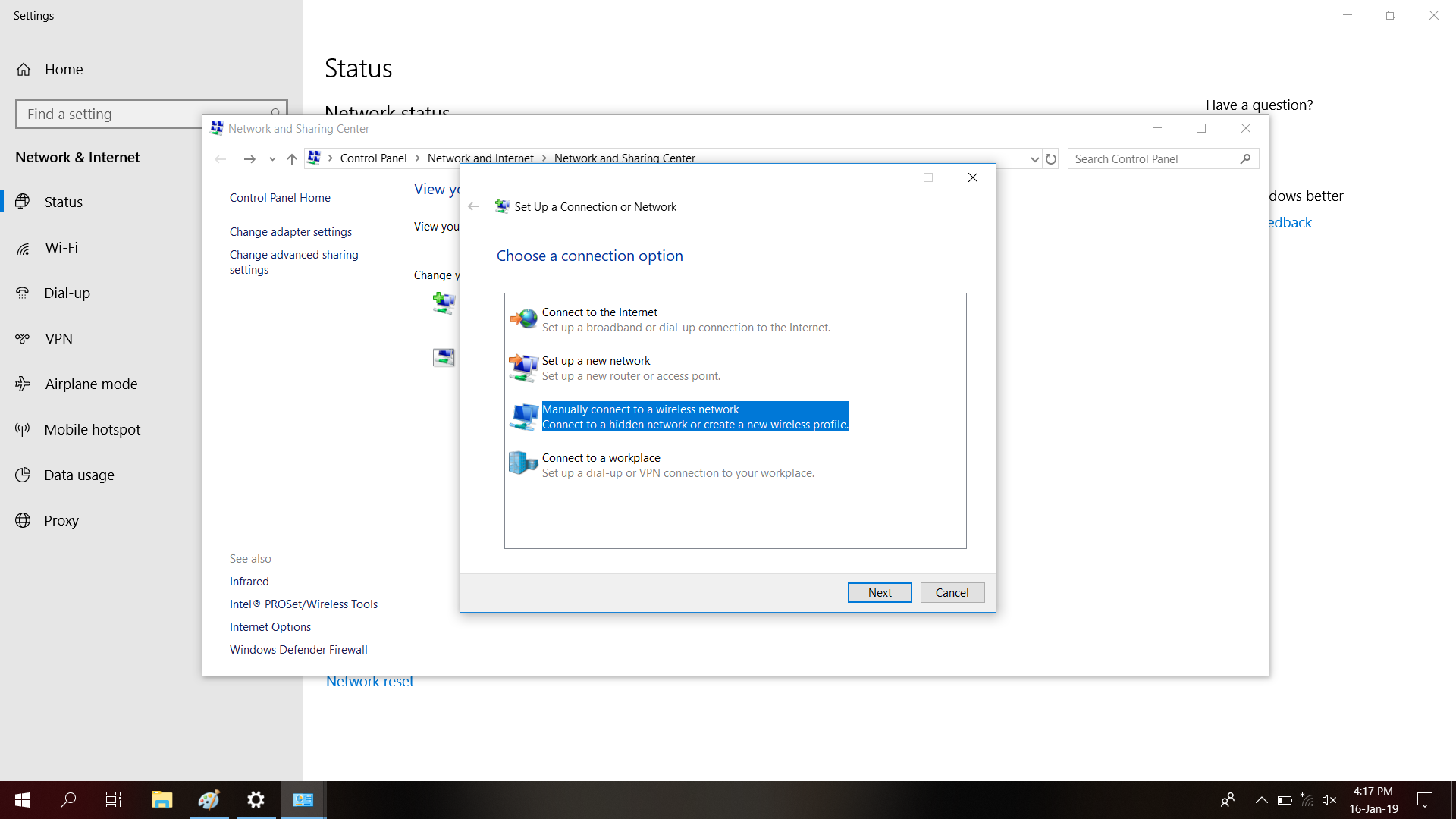Maximize the Network and Sharing Center window
This screenshot has width=1456, height=819.
(x=1201, y=128)
